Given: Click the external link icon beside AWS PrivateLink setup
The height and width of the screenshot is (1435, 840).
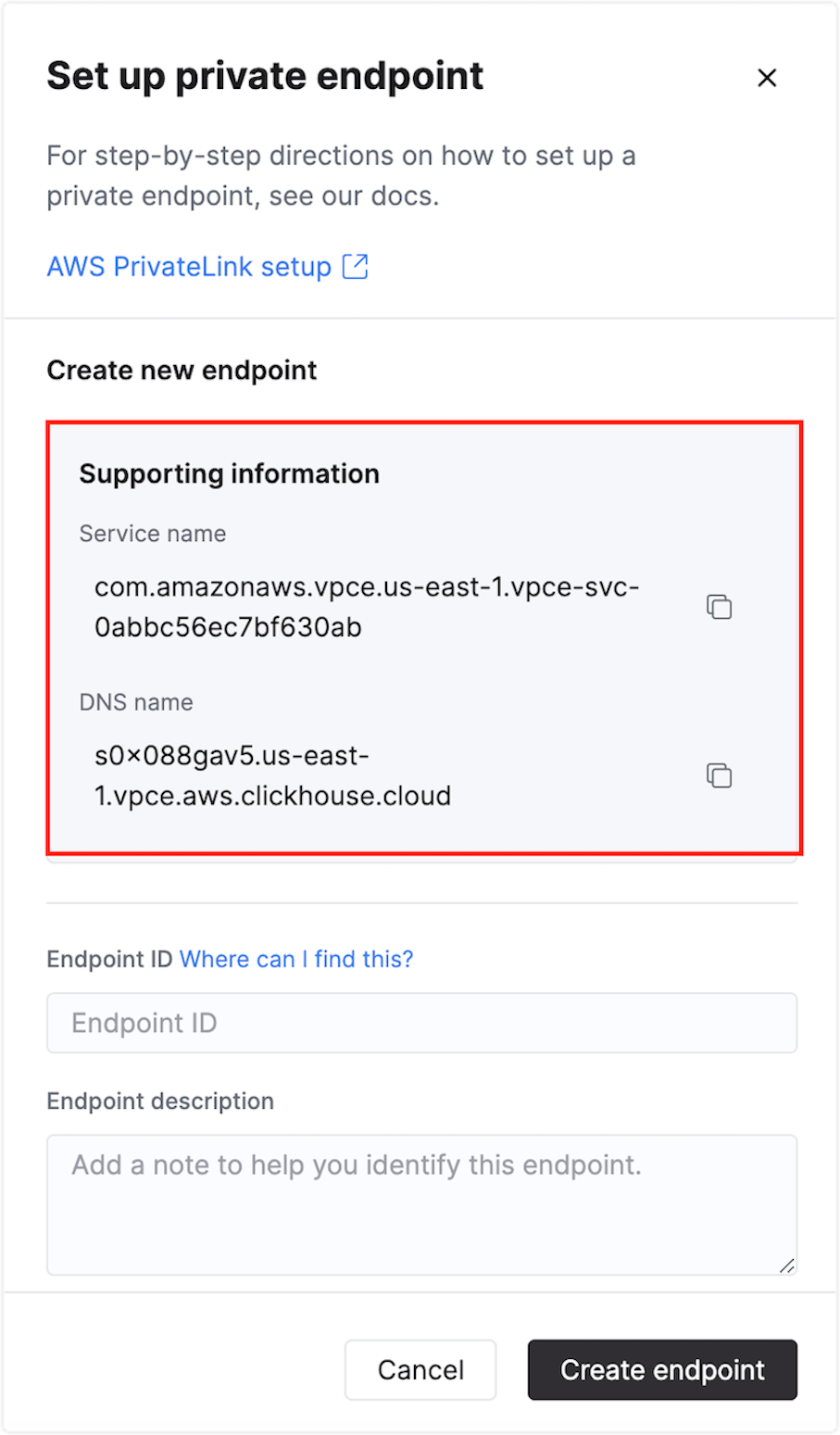Looking at the screenshot, I should pyautogui.click(x=357, y=266).
